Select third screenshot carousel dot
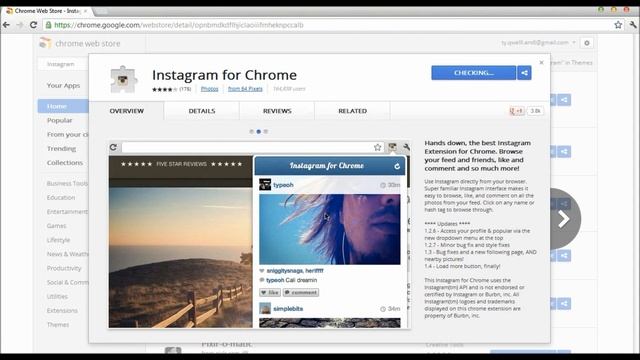 [266, 131]
